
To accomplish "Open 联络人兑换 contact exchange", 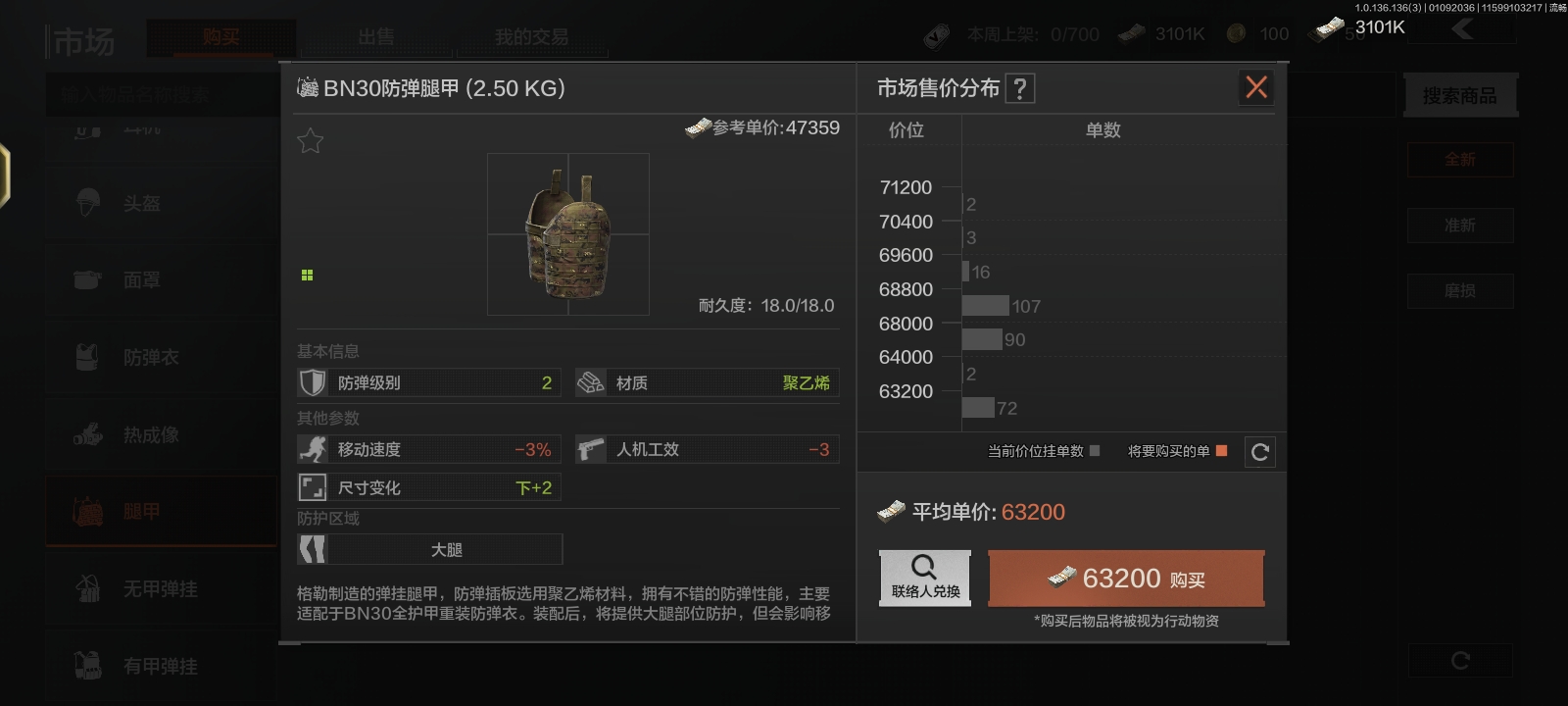I will [925, 578].
